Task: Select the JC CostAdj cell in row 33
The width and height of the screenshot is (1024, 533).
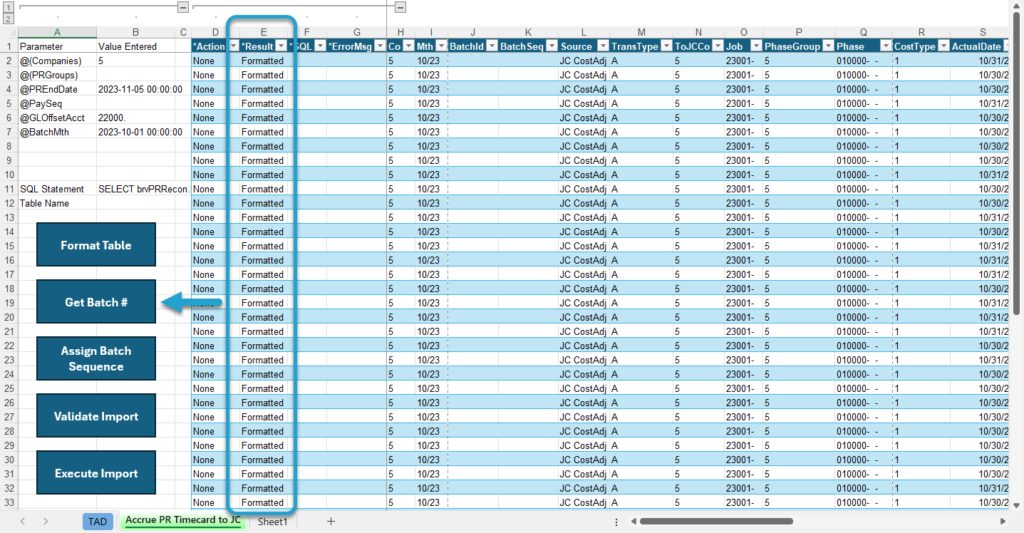Action: click(x=583, y=502)
